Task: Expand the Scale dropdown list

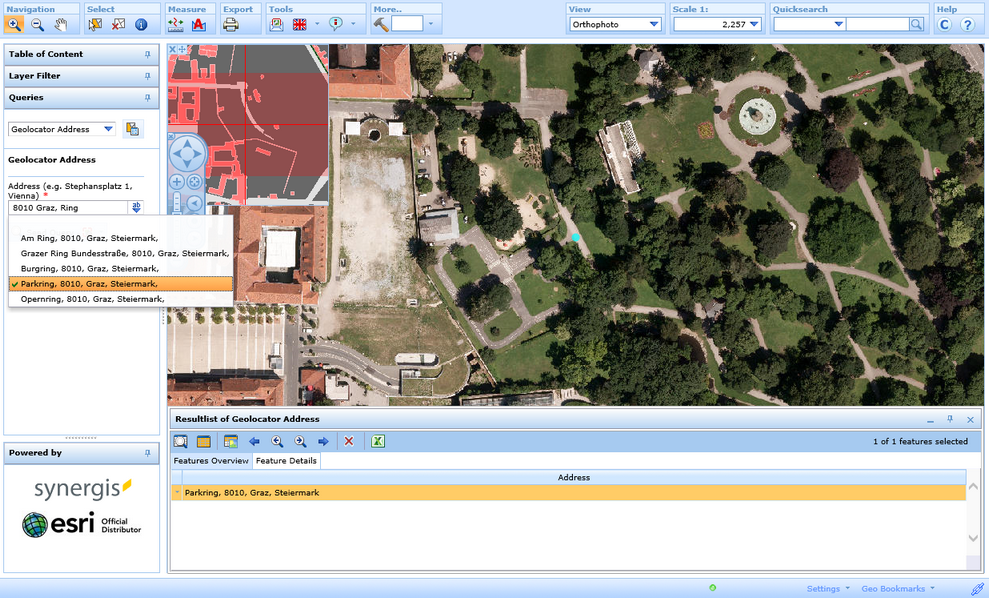Action: pos(754,24)
